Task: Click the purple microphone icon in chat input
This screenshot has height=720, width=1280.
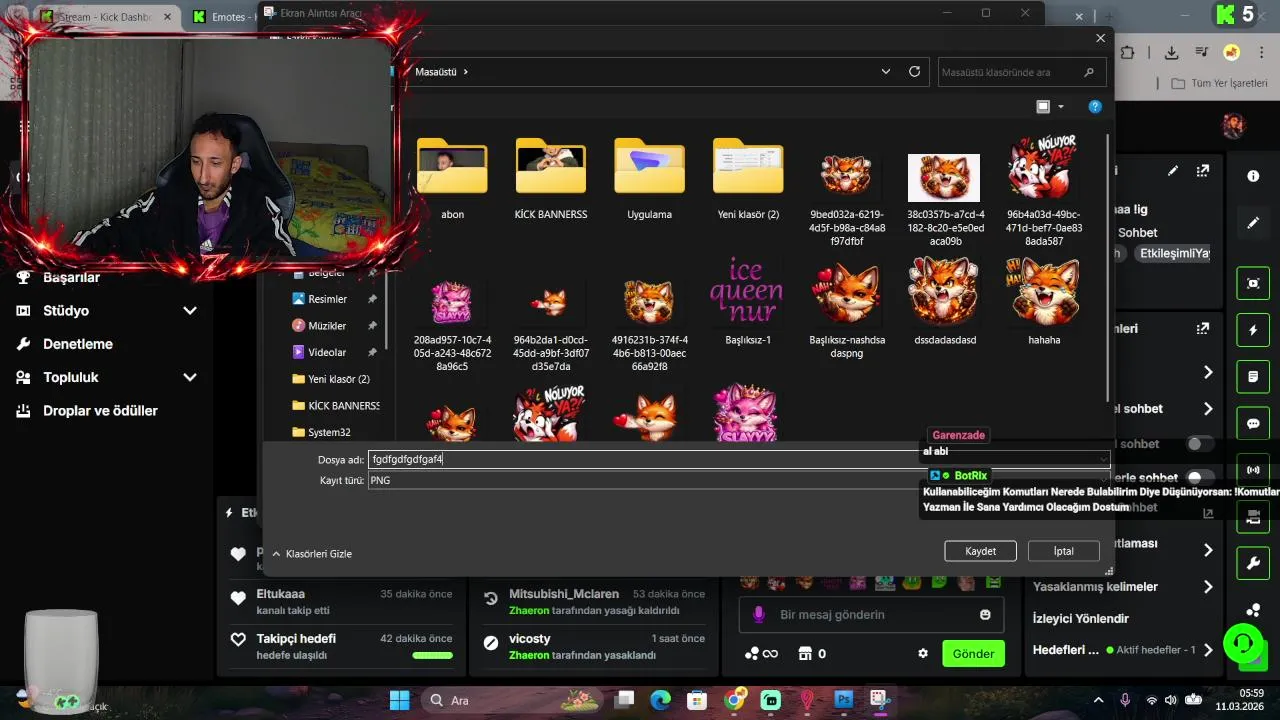Action: click(x=759, y=615)
